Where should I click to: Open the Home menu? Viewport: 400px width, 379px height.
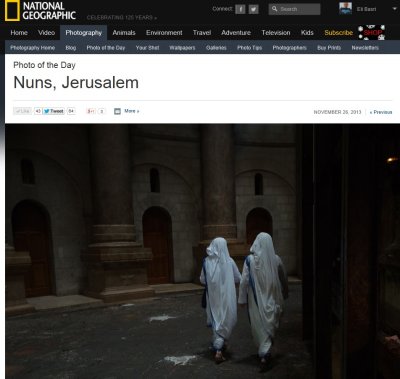pos(19,33)
